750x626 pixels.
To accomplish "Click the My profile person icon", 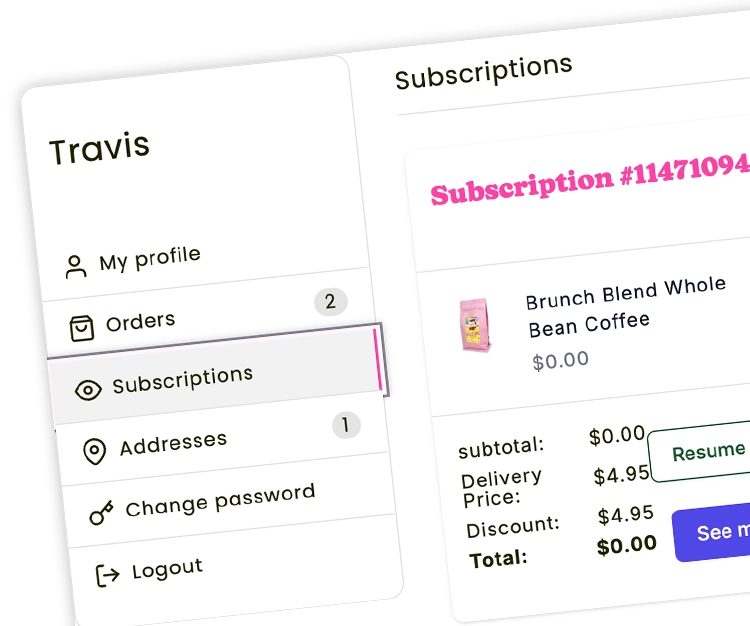I will [x=75, y=266].
